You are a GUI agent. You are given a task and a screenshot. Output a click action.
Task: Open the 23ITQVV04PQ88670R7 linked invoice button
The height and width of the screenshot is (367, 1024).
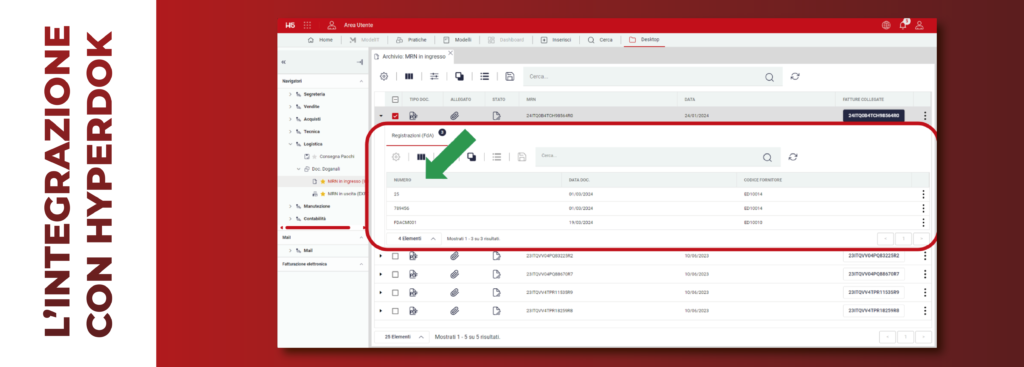pyautogui.click(x=874, y=274)
